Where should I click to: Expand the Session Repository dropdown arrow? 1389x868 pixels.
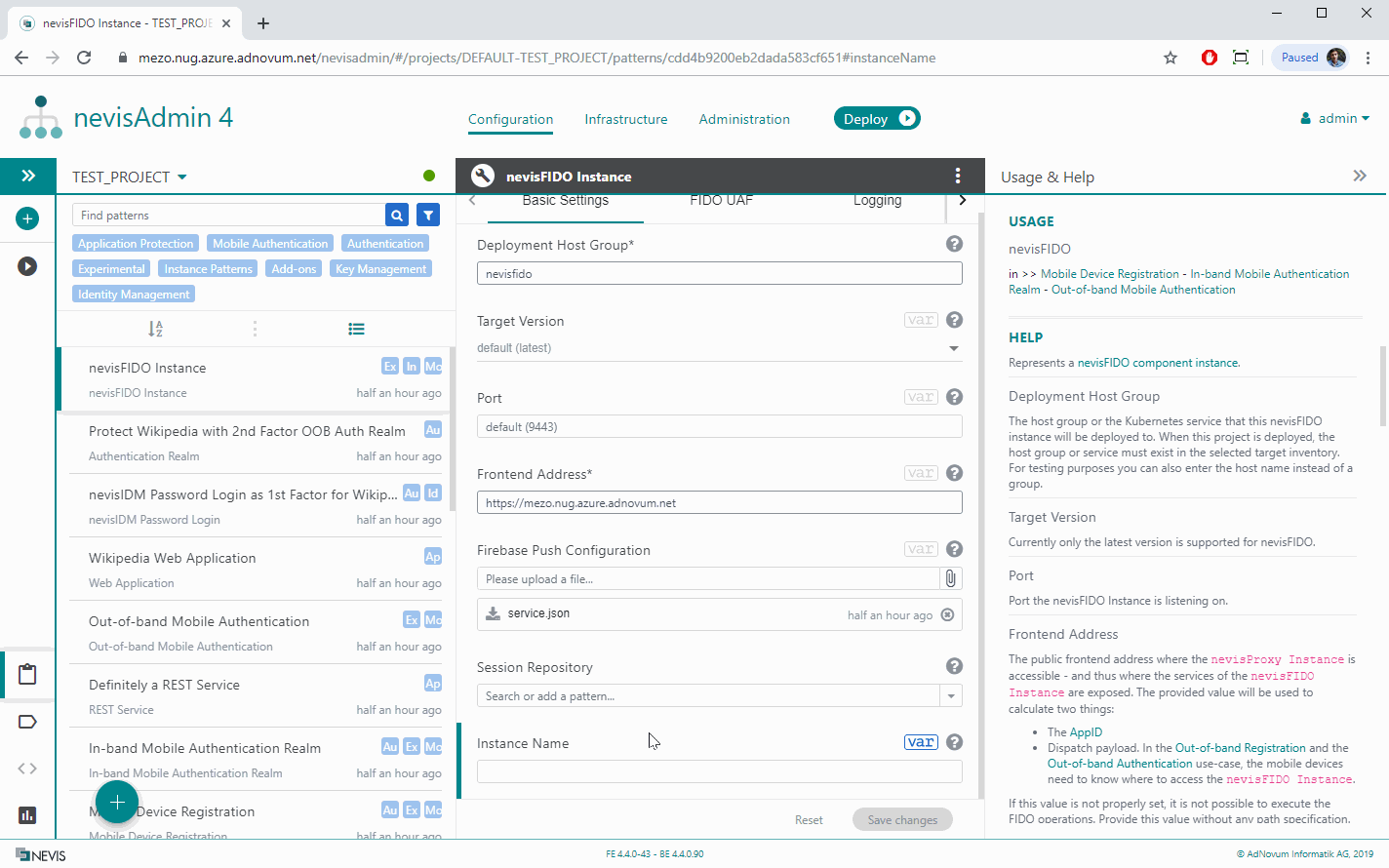coord(951,696)
